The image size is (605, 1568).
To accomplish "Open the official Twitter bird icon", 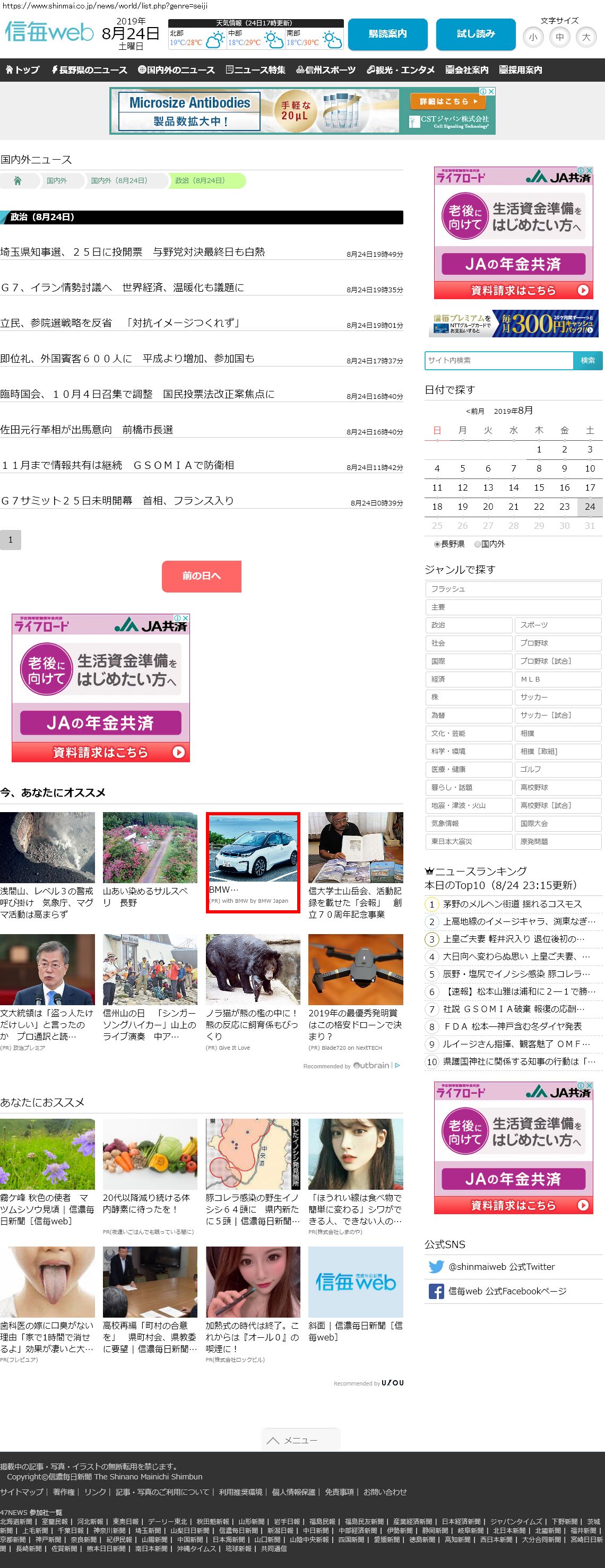I will coord(436,1267).
